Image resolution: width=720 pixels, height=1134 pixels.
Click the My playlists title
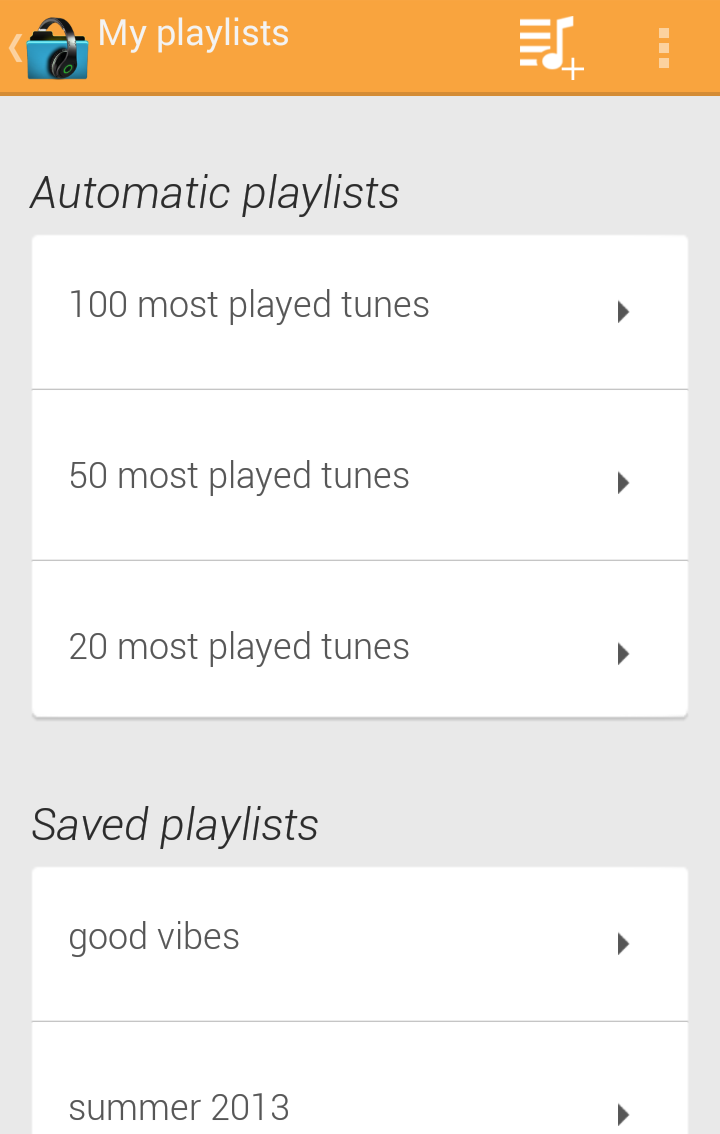click(x=194, y=34)
